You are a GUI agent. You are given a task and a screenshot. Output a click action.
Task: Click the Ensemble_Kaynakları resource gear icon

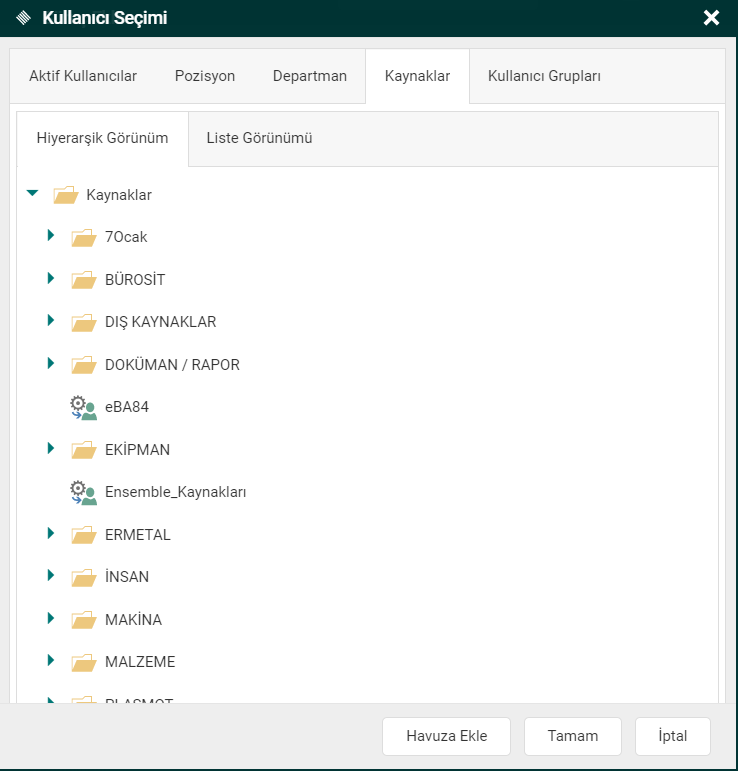[x=83, y=492]
